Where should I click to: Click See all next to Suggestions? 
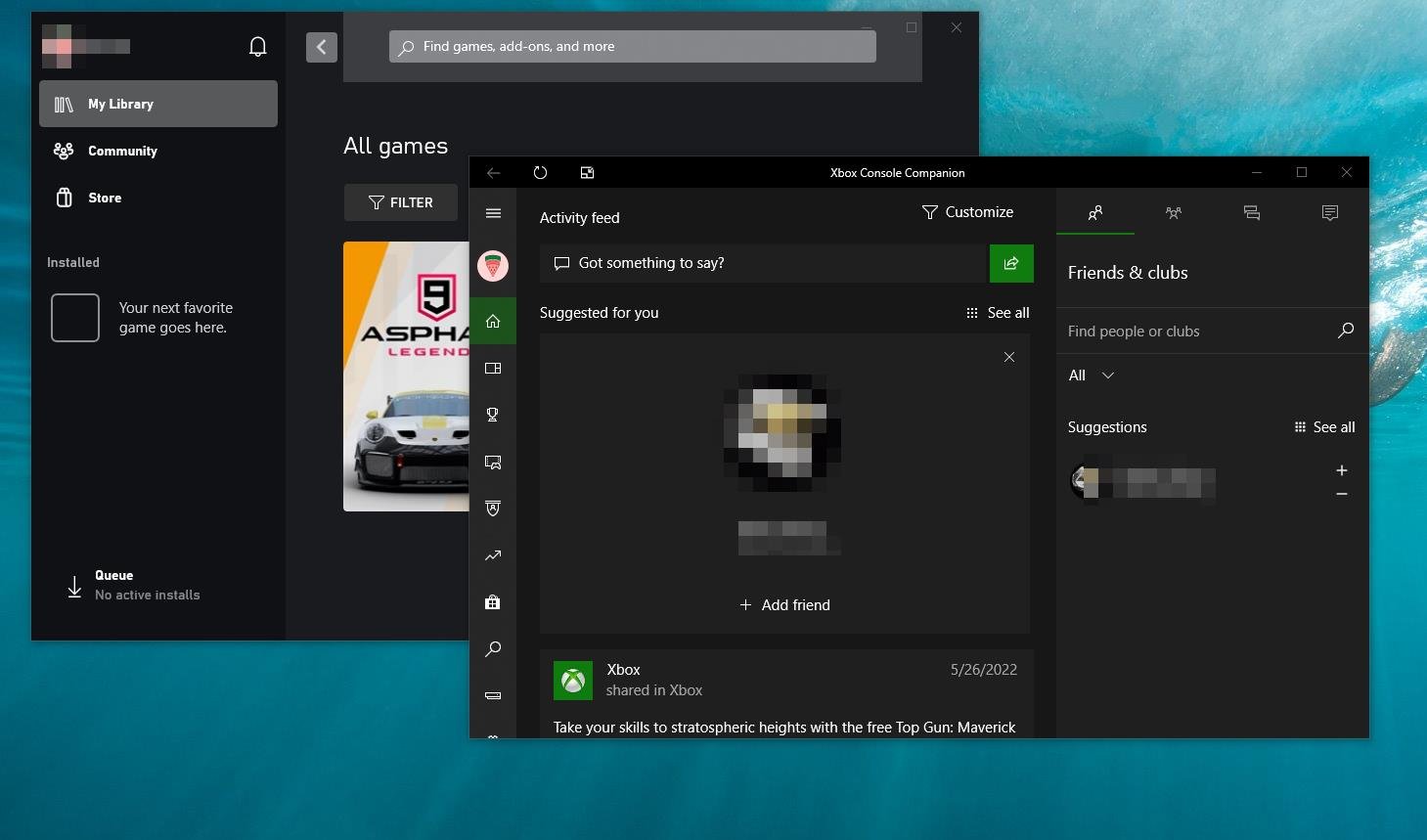1324,427
